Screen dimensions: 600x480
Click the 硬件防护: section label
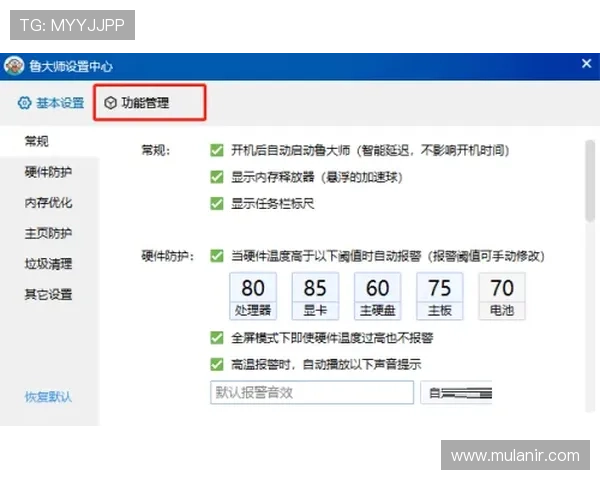coord(168,256)
